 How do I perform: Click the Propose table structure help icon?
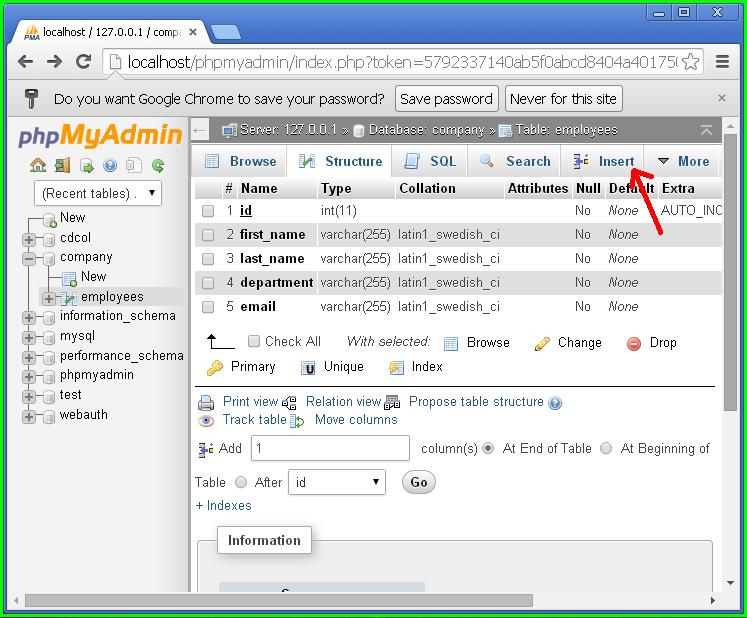pyautogui.click(x=555, y=403)
